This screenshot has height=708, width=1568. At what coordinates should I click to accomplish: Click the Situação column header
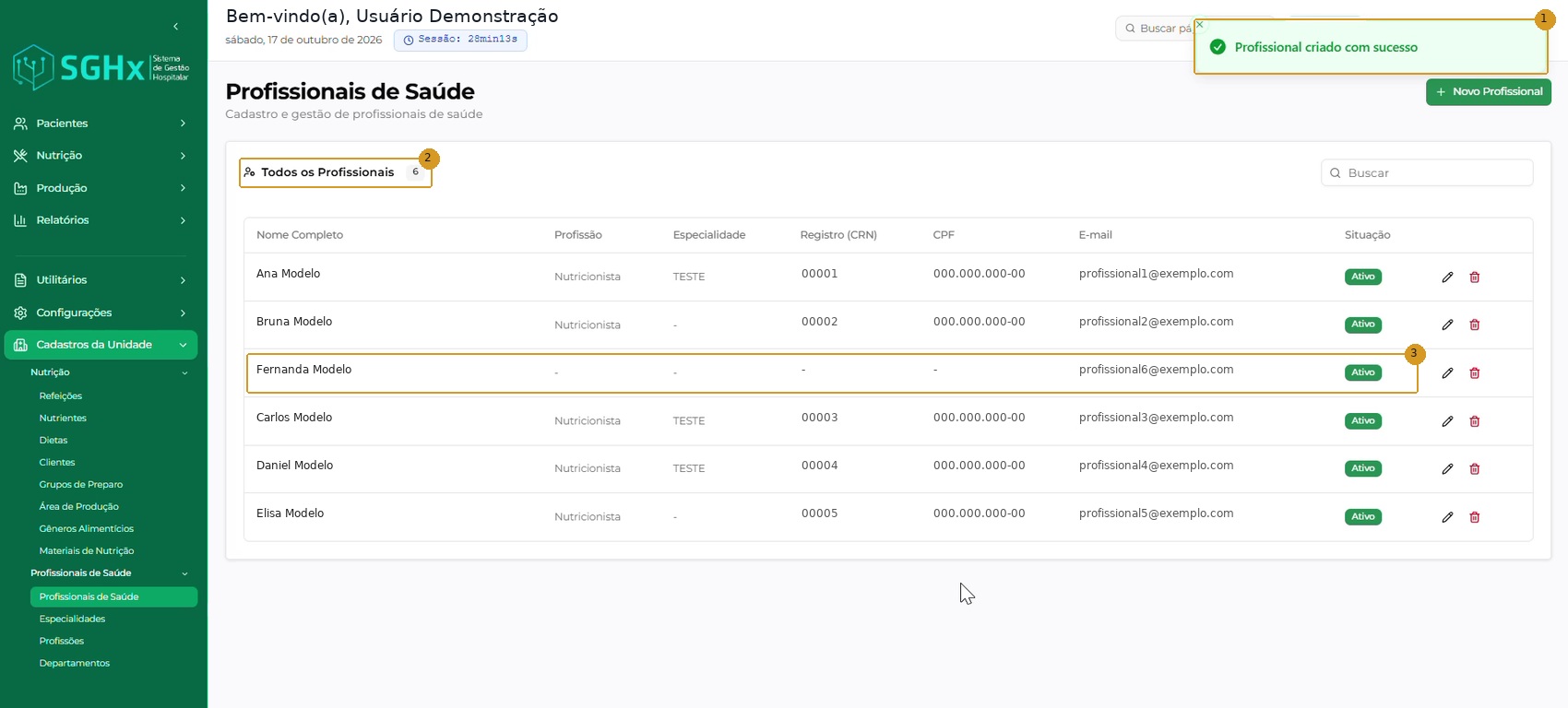[1367, 235]
